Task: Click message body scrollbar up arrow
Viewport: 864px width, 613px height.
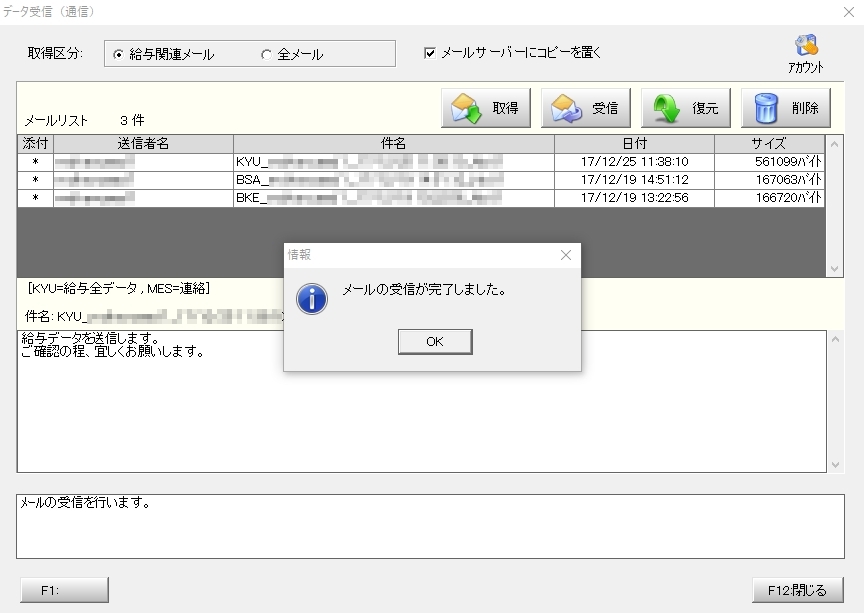Action: (x=835, y=340)
